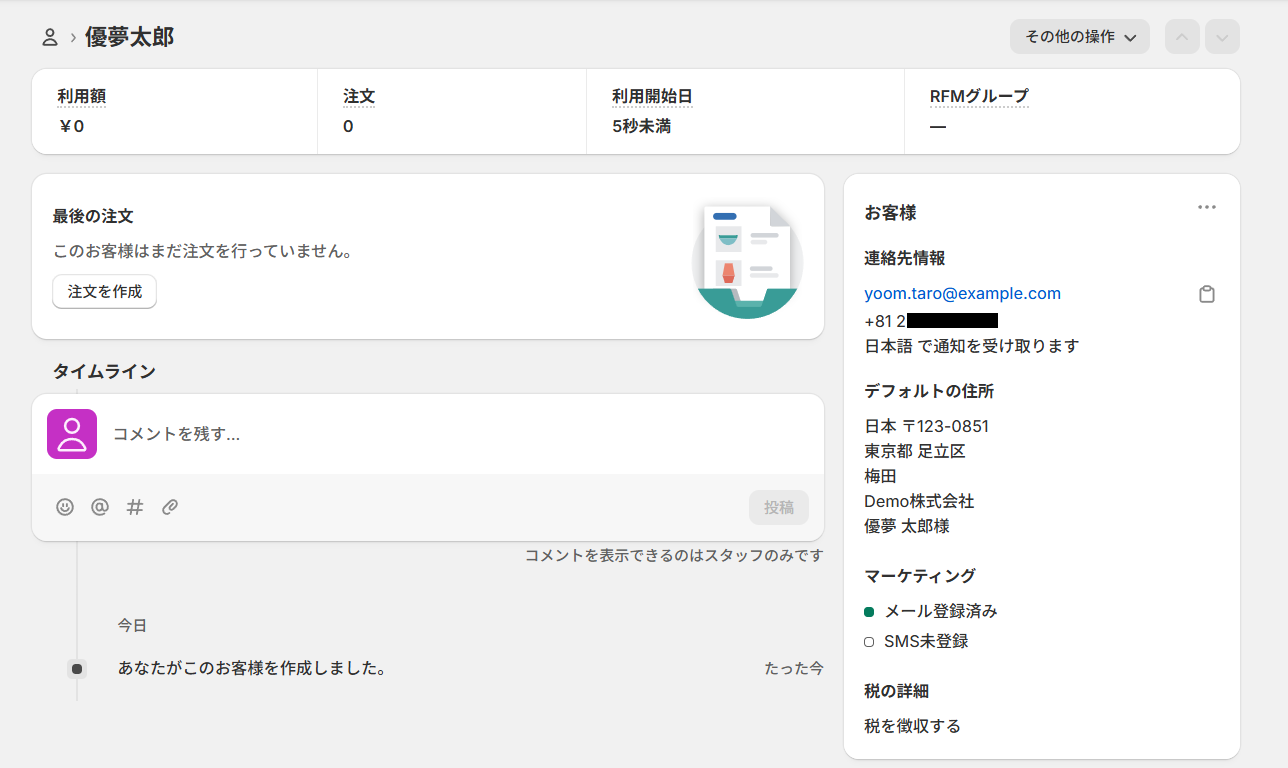
Task: Click the purple staff avatar icon
Action: coord(72,434)
